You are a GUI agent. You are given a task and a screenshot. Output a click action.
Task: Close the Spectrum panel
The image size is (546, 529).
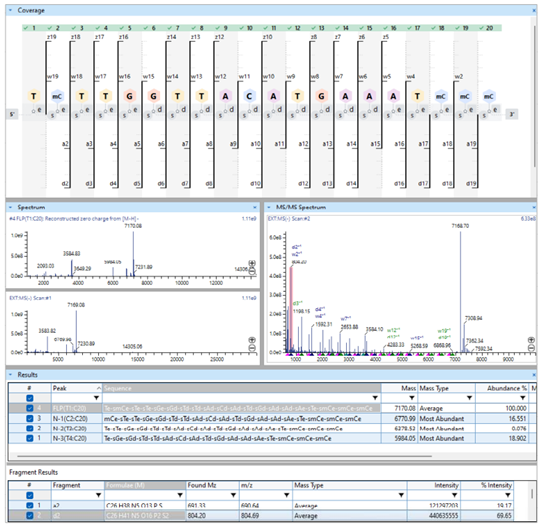[255, 207]
